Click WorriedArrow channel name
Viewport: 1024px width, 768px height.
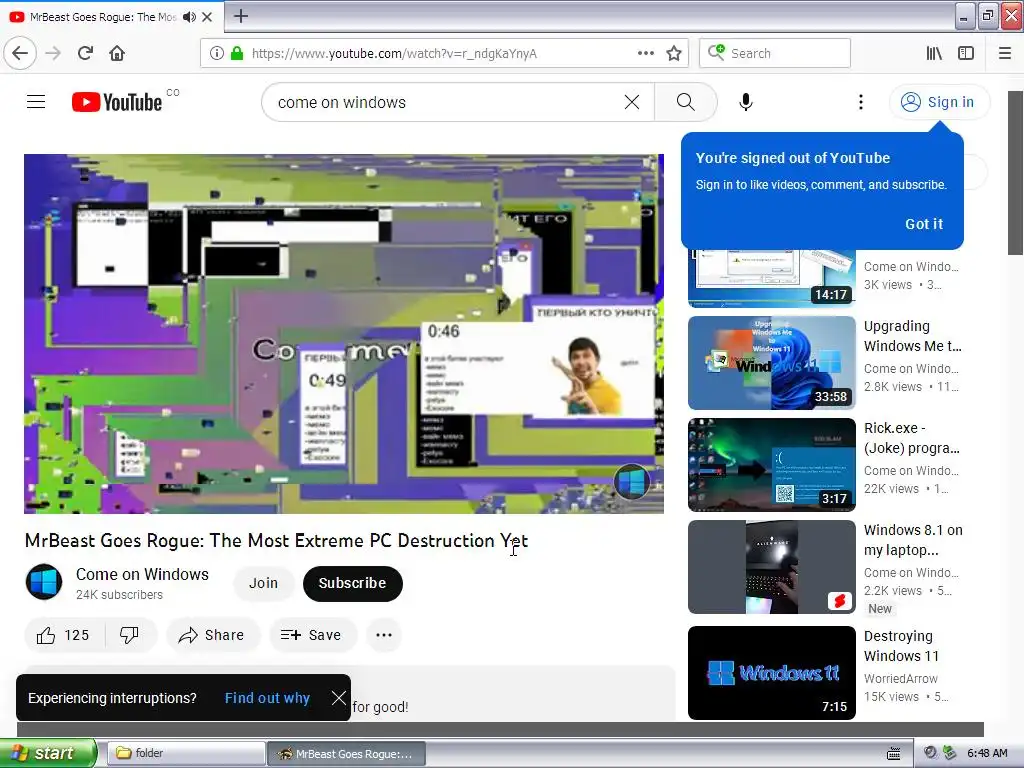click(x=901, y=679)
